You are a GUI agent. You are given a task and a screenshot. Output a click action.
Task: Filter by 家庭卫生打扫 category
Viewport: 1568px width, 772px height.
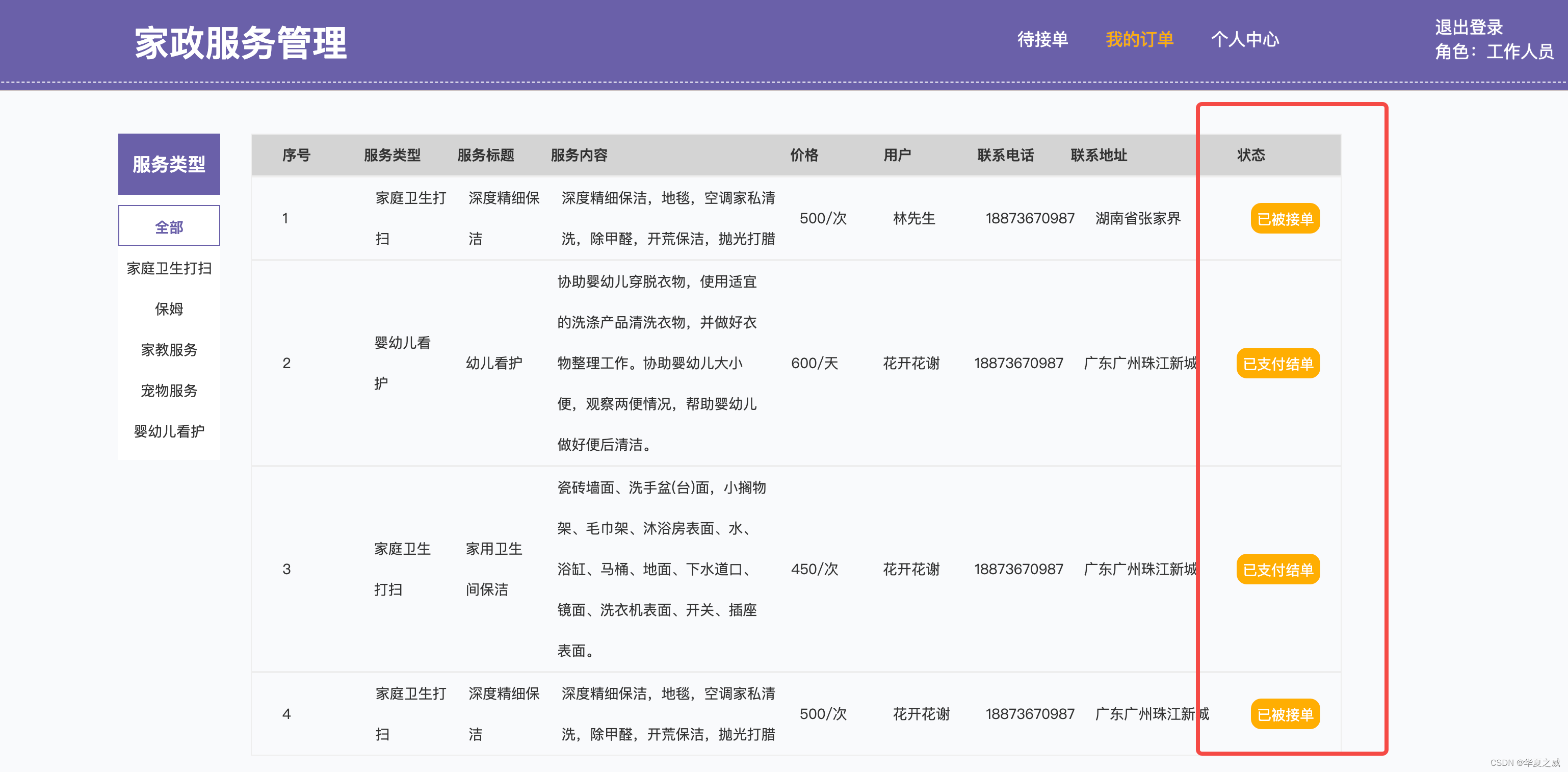click(169, 268)
